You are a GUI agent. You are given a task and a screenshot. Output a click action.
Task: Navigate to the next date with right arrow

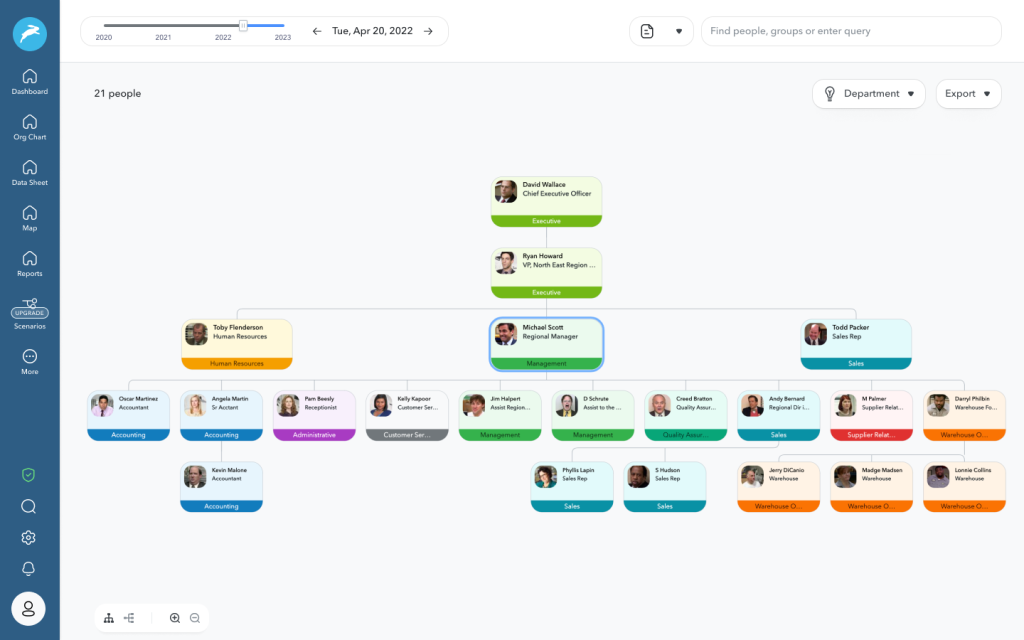[429, 31]
